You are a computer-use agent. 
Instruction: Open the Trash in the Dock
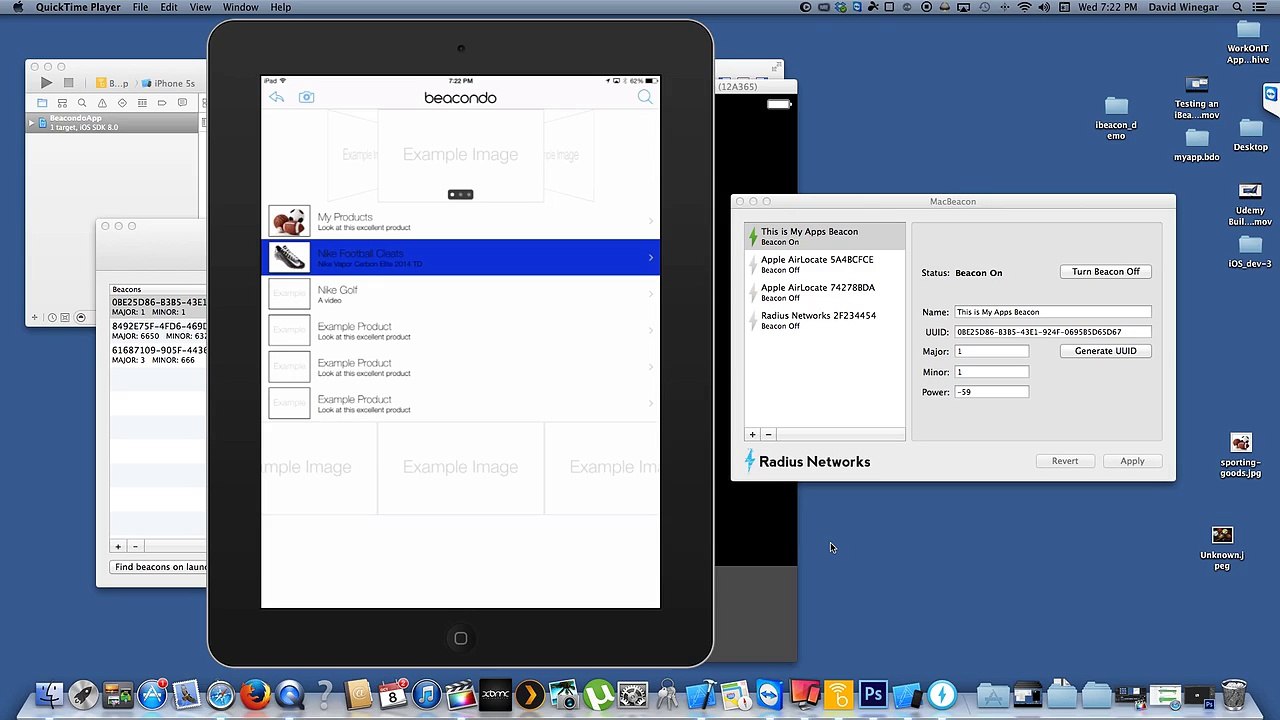click(1234, 694)
